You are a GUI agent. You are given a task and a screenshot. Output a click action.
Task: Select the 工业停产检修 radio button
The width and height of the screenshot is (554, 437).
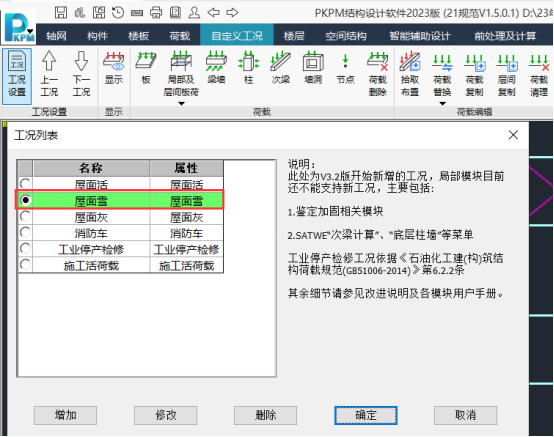(x=25, y=248)
